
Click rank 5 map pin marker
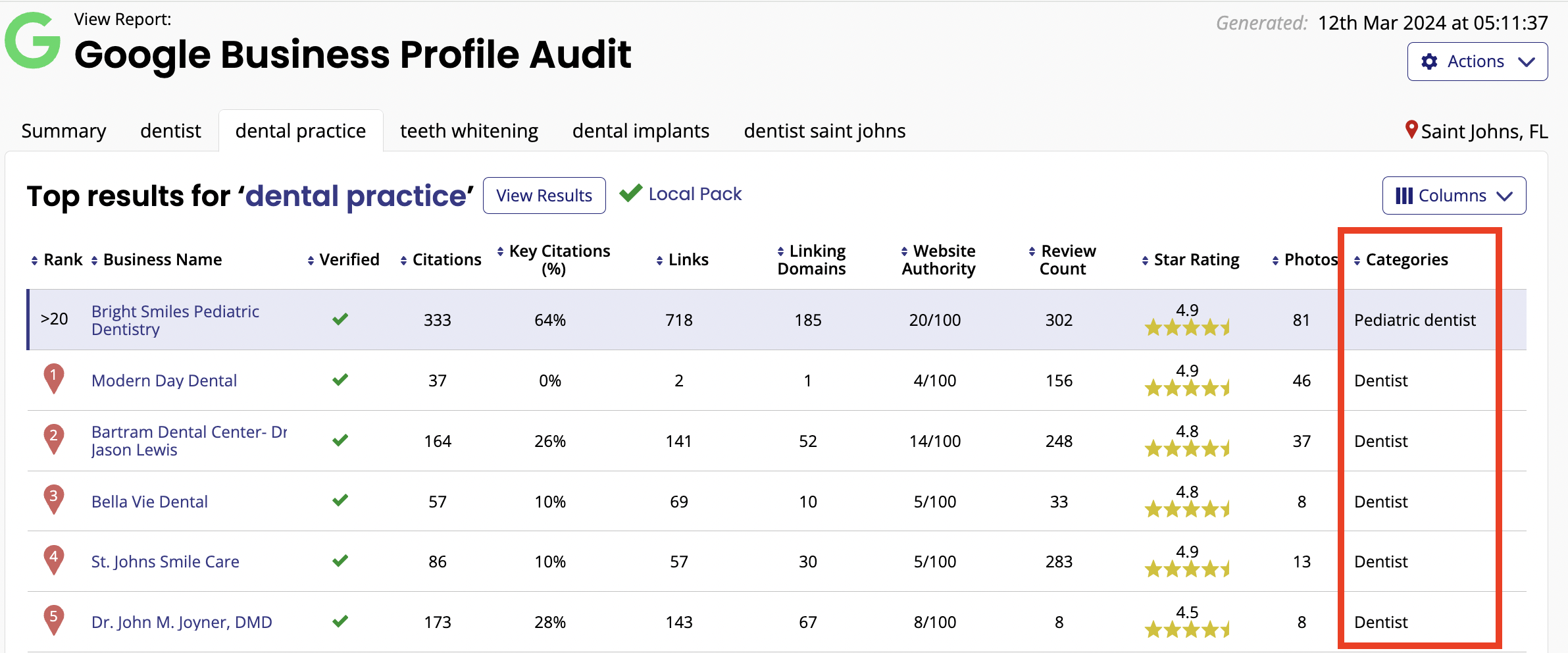click(x=53, y=620)
